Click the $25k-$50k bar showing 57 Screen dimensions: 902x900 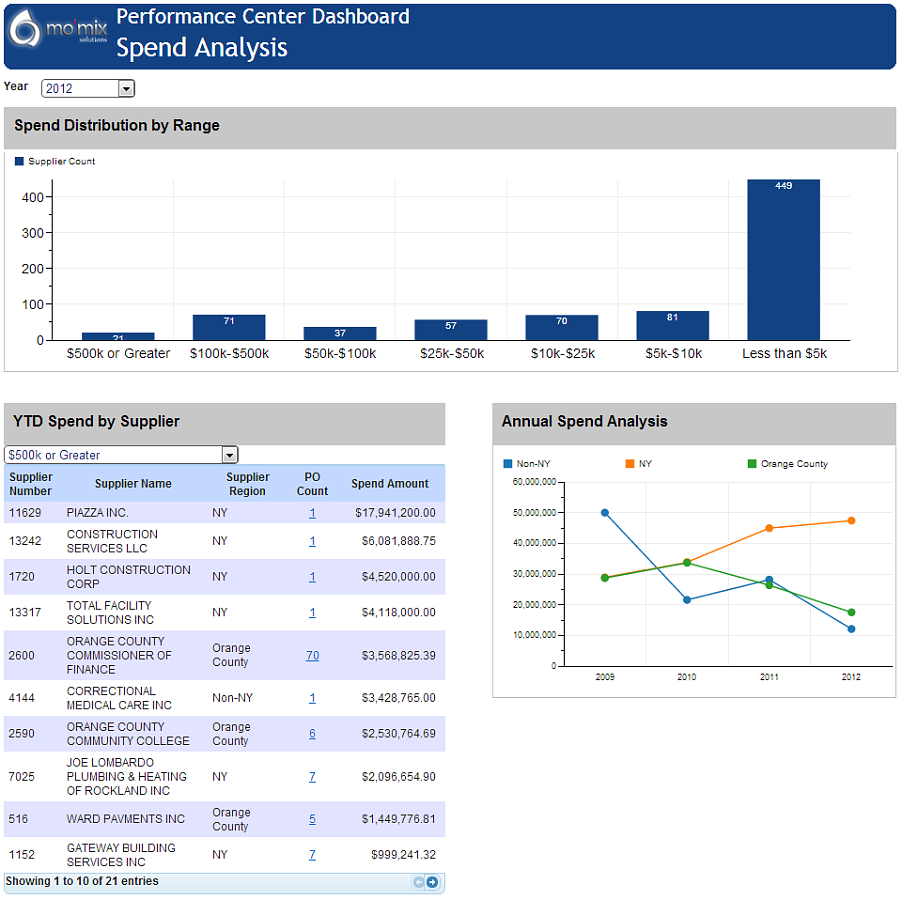click(x=451, y=330)
